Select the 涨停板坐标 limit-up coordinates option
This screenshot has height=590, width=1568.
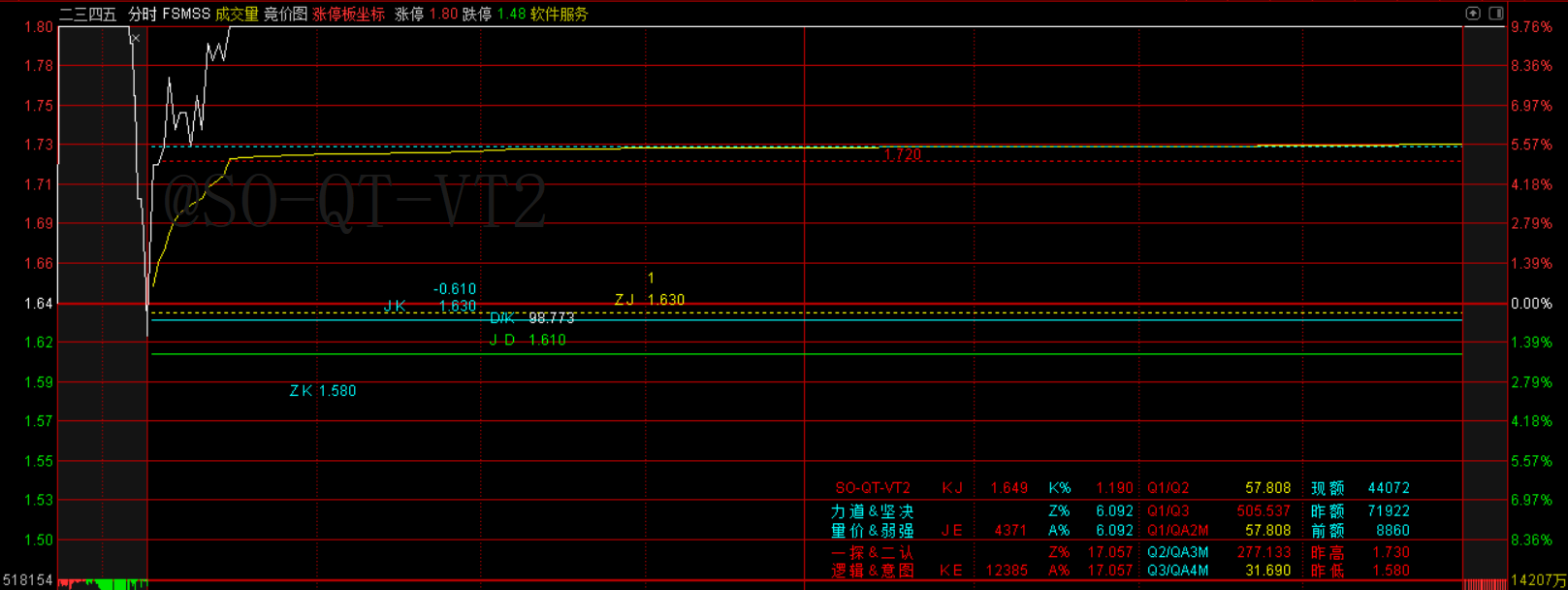click(x=349, y=15)
